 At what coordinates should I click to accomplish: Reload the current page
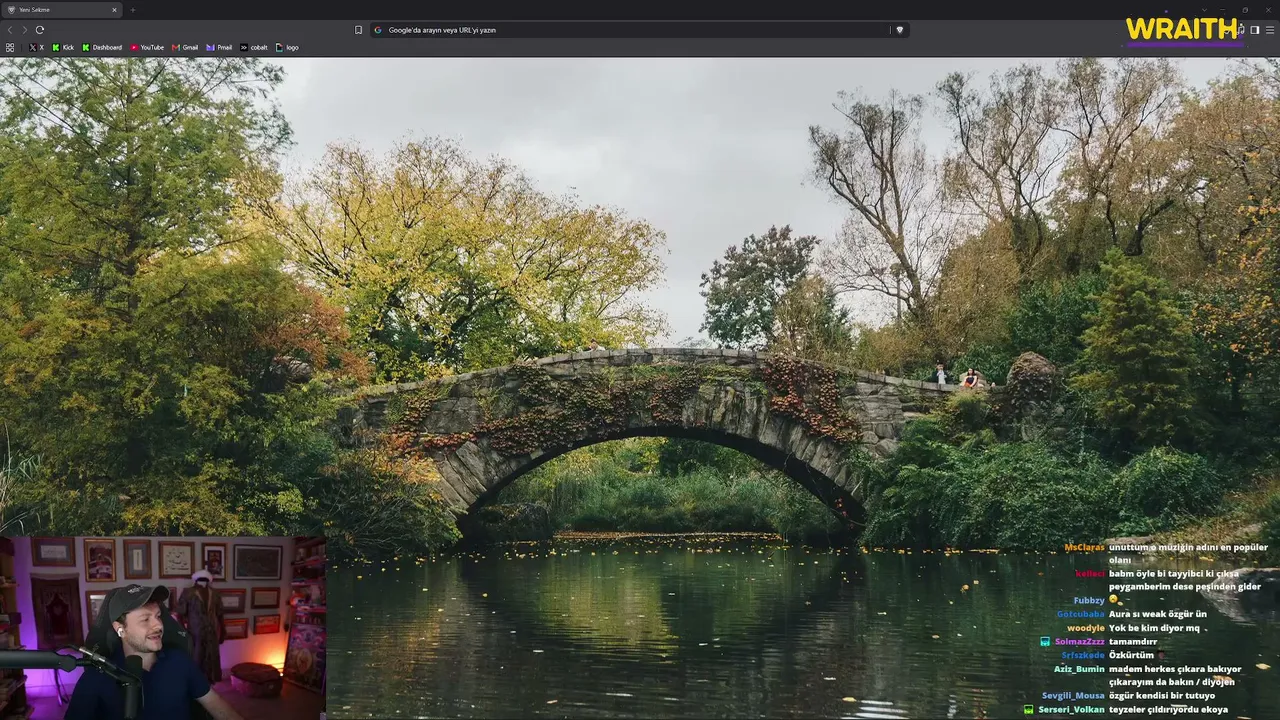coord(40,30)
